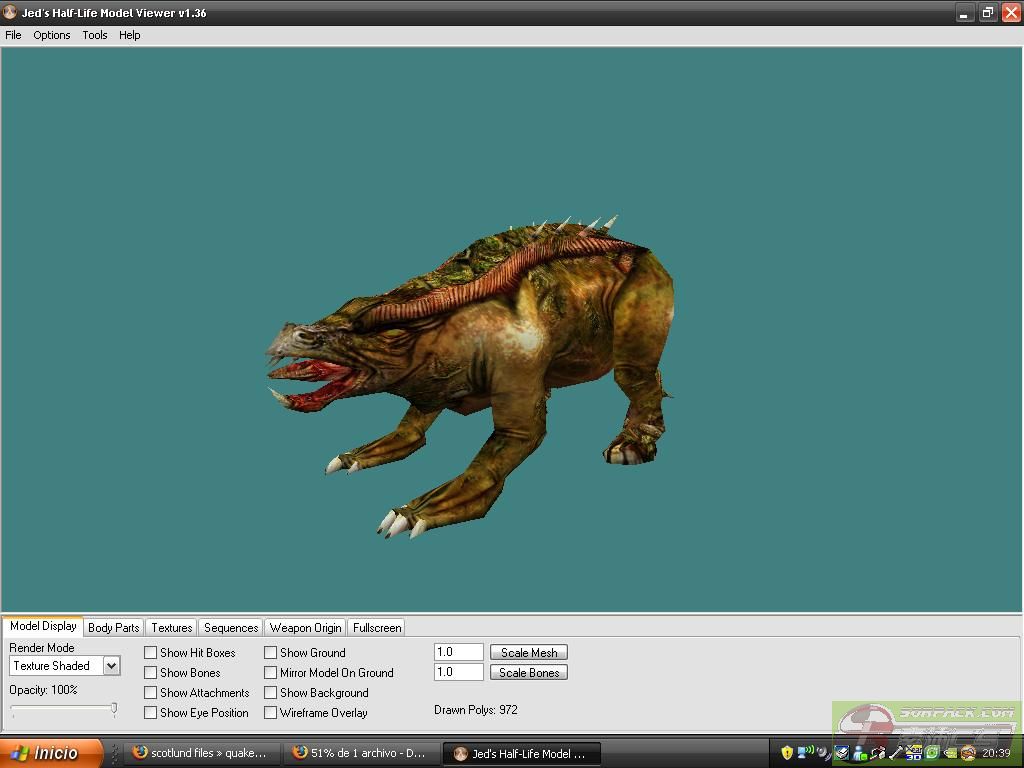1024x768 pixels.
Task: Enable Show Hit Boxes checkbox
Action: click(x=151, y=653)
